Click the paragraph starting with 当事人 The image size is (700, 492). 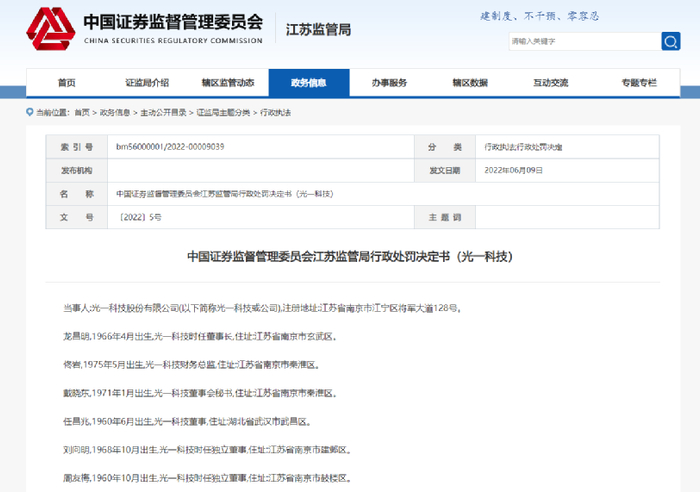[262, 308]
